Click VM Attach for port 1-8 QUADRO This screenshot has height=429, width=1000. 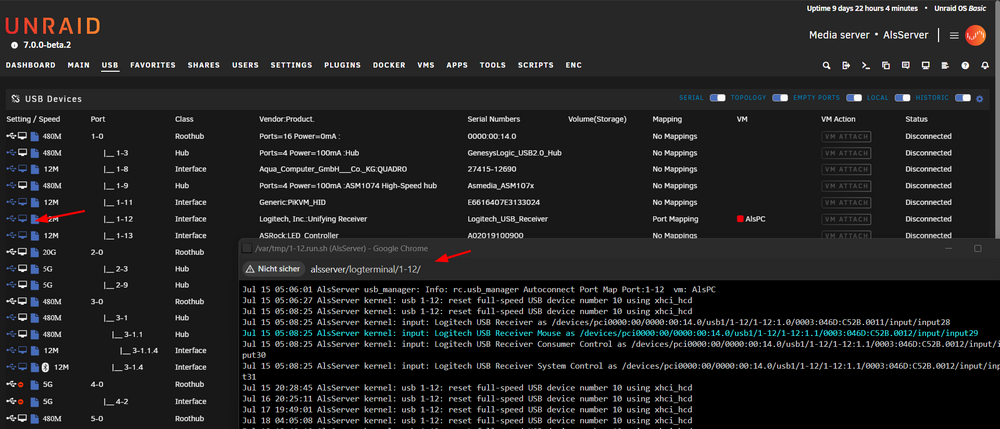click(x=846, y=170)
